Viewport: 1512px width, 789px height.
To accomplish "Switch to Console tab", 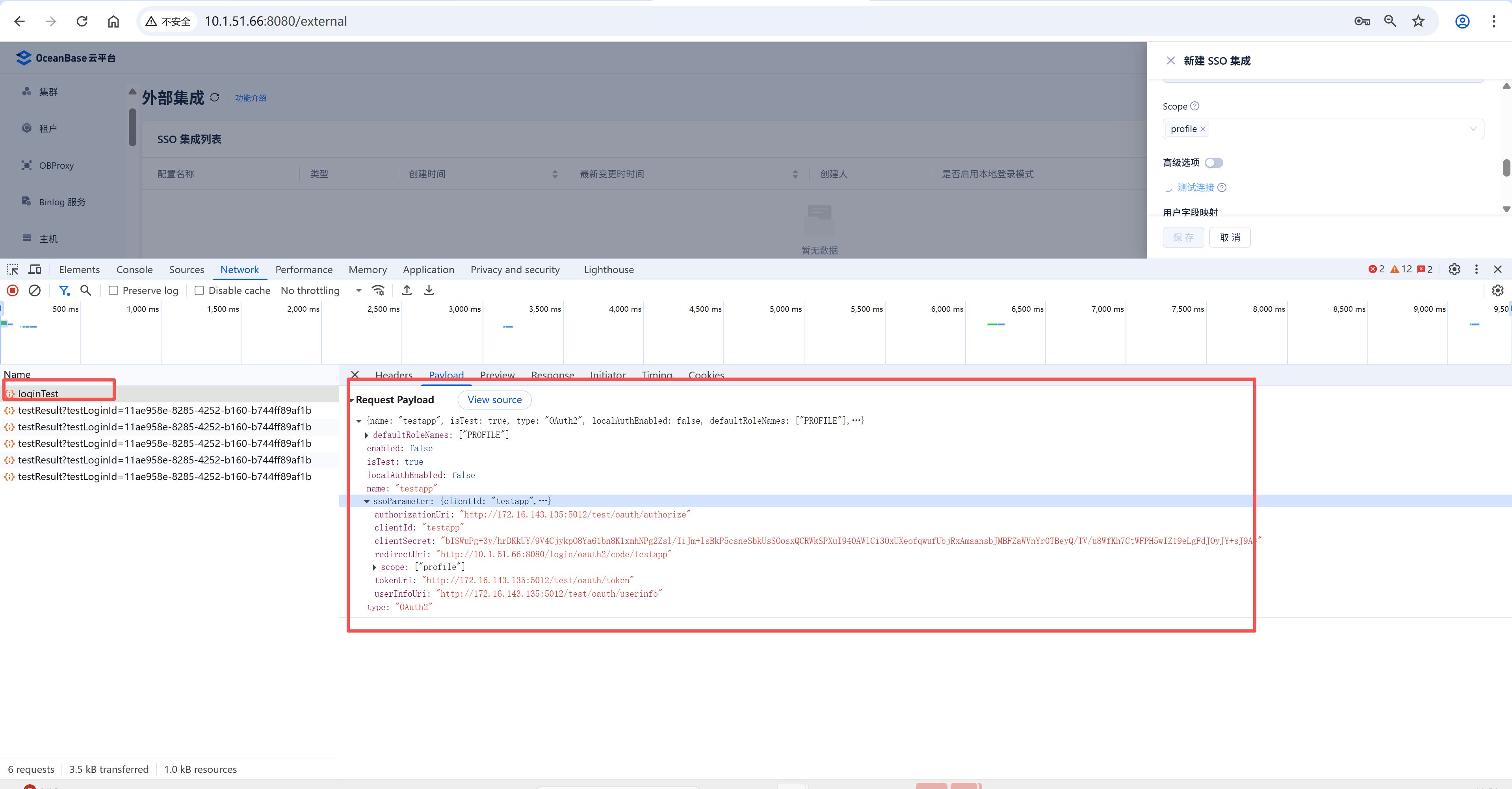I will [x=134, y=270].
